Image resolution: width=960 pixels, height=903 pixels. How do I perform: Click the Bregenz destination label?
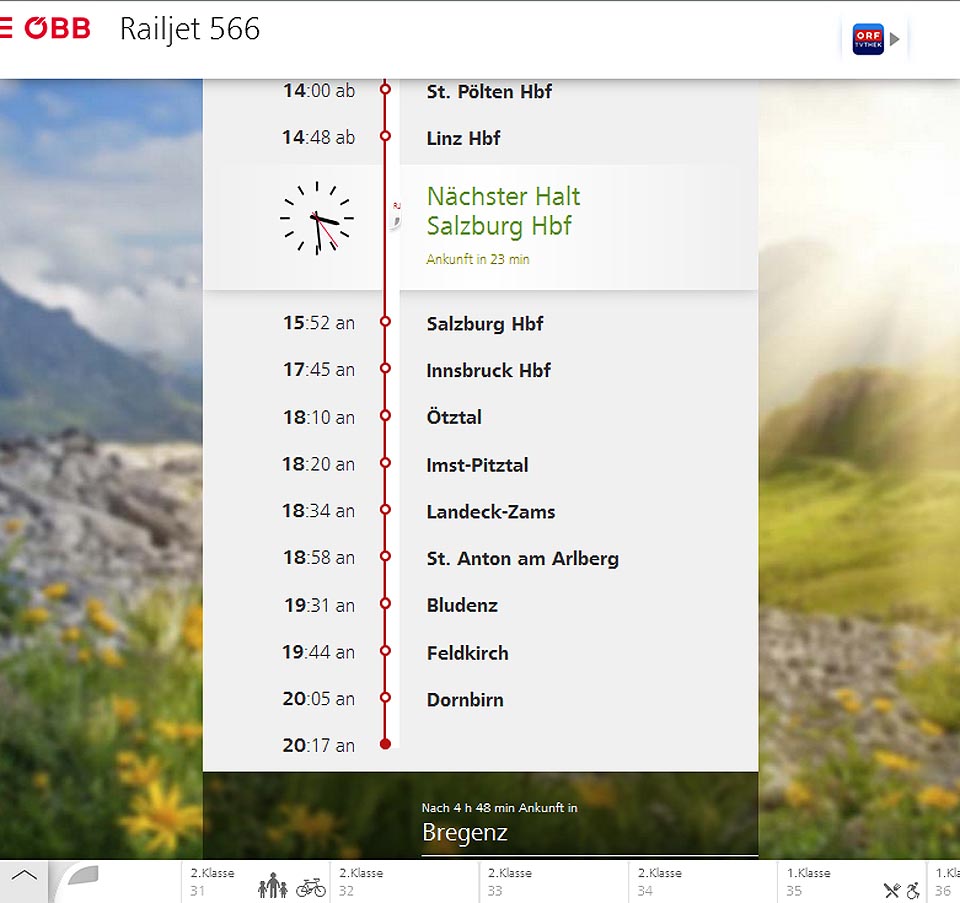(465, 832)
